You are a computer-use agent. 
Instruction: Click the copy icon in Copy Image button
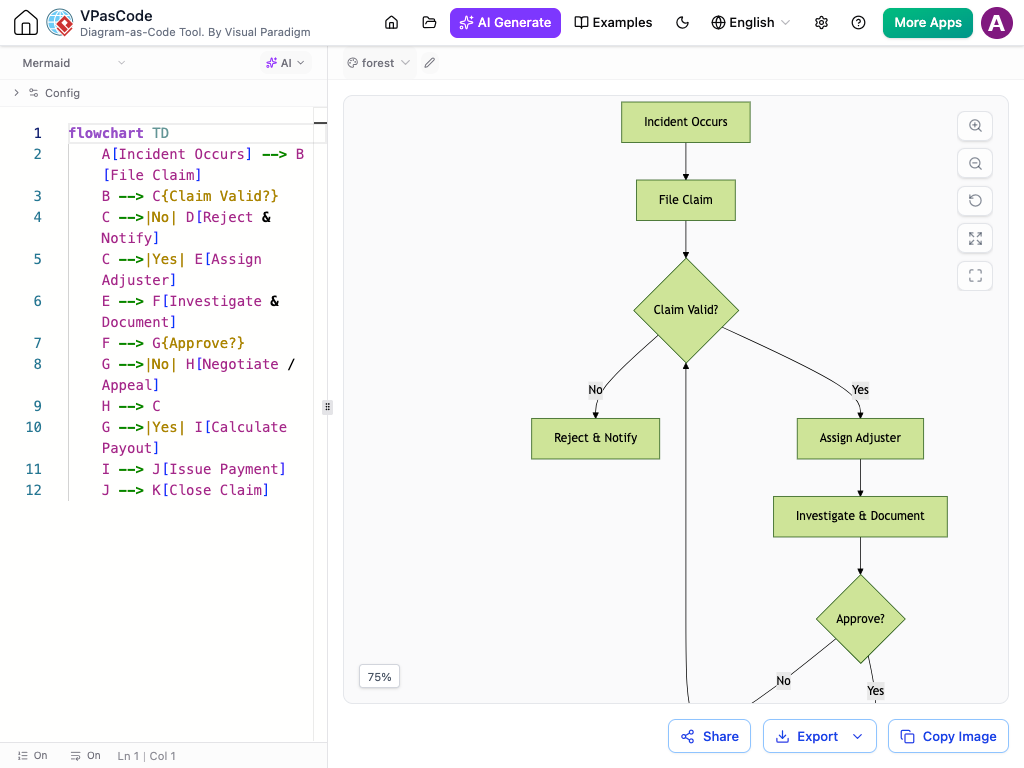908,737
